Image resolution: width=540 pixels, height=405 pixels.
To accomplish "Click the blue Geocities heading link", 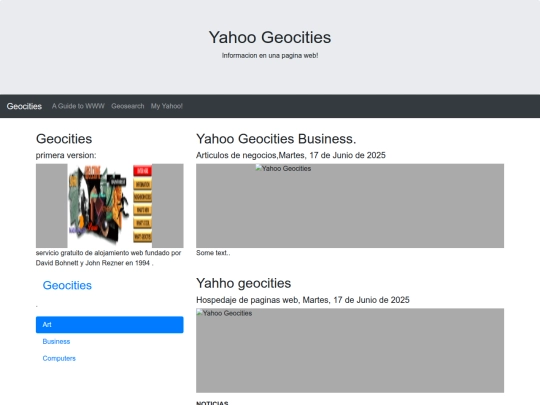I will pyautogui.click(x=67, y=285).
